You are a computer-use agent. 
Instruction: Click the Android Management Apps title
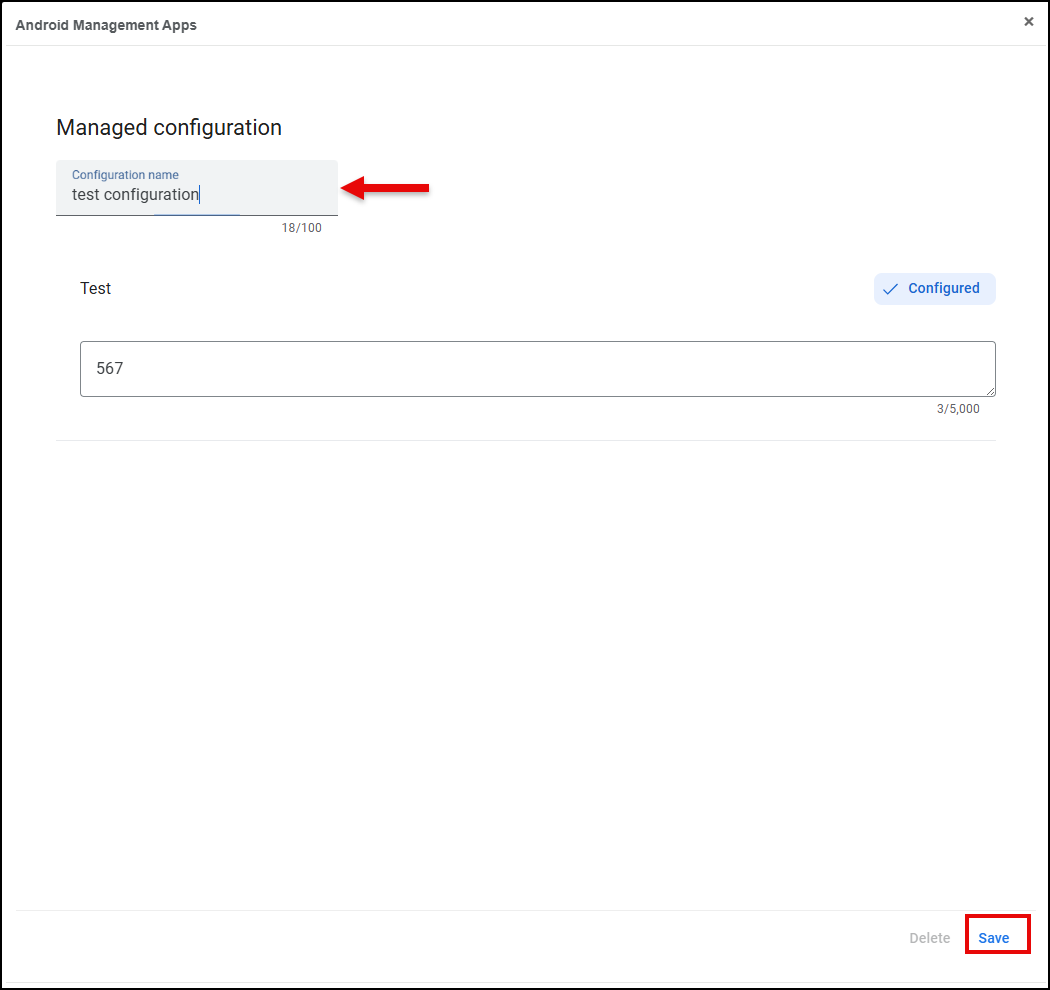(x=106, y=25)
